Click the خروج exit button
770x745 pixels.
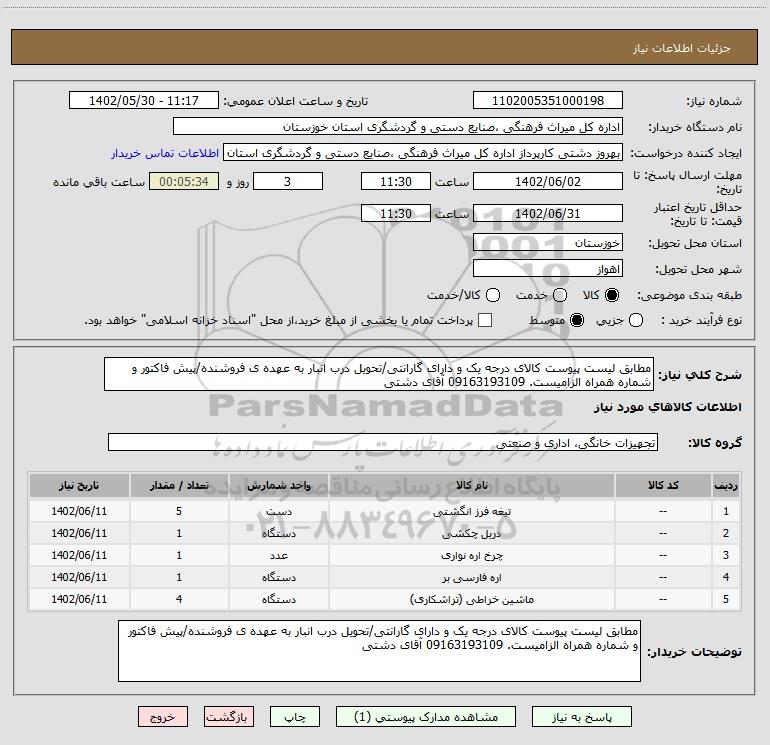point(163,717)
